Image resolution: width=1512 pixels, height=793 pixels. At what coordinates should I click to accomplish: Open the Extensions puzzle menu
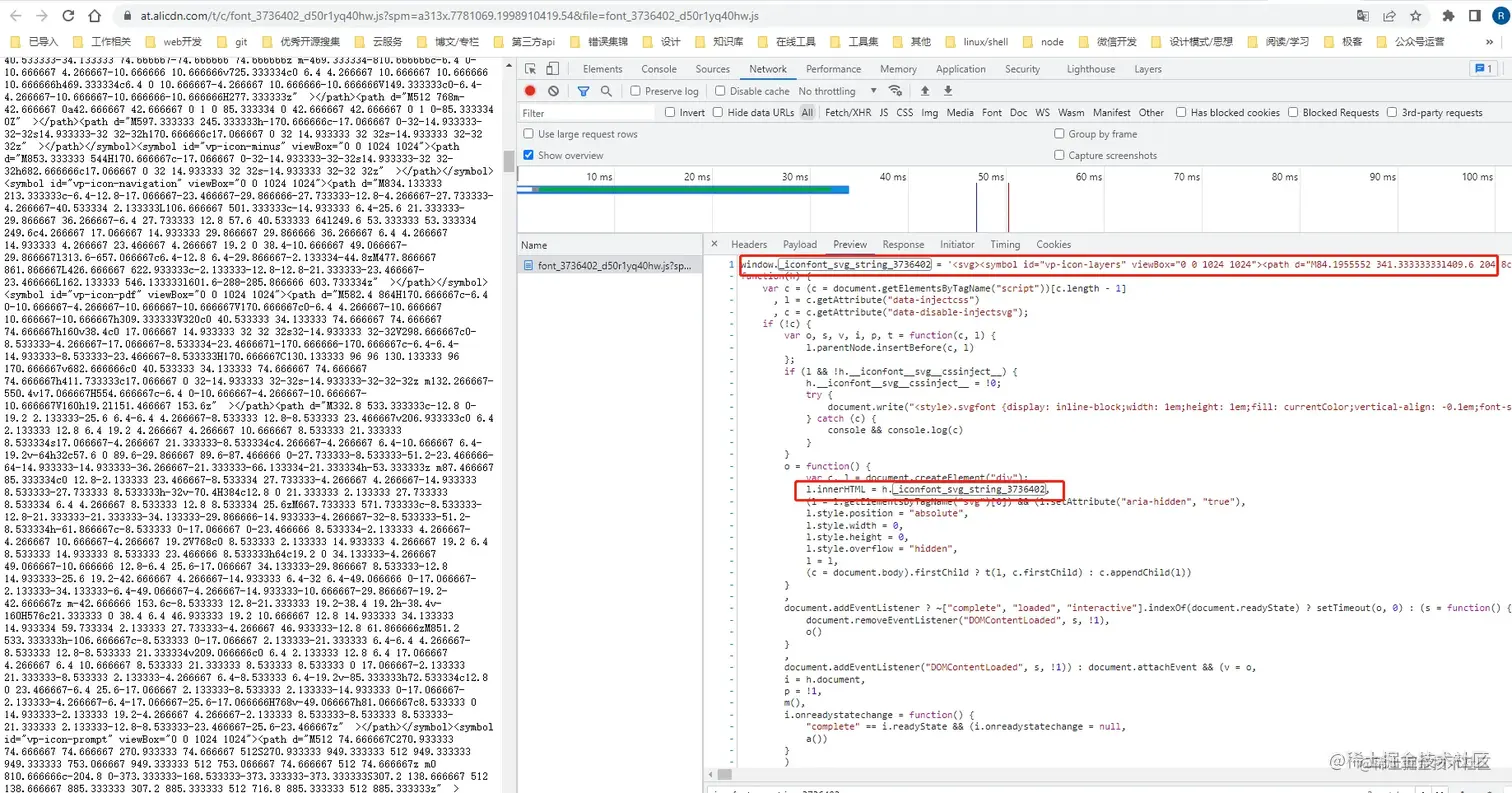coord(1448,16)
